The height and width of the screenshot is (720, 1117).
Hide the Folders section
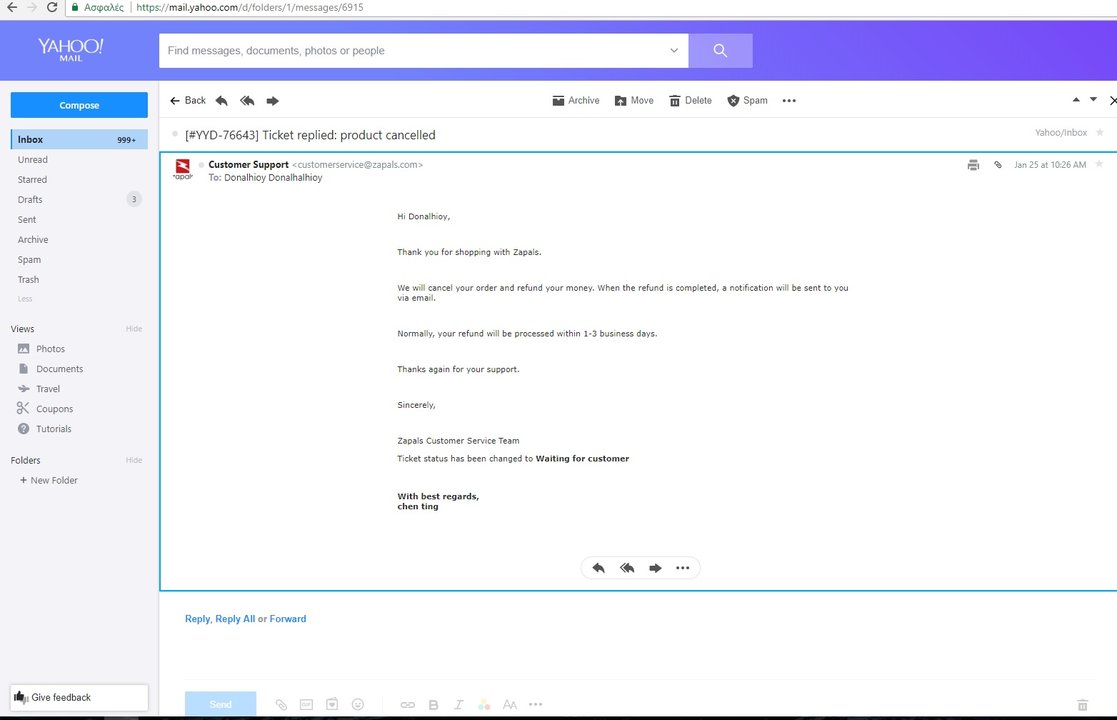(x=134, y=460)
